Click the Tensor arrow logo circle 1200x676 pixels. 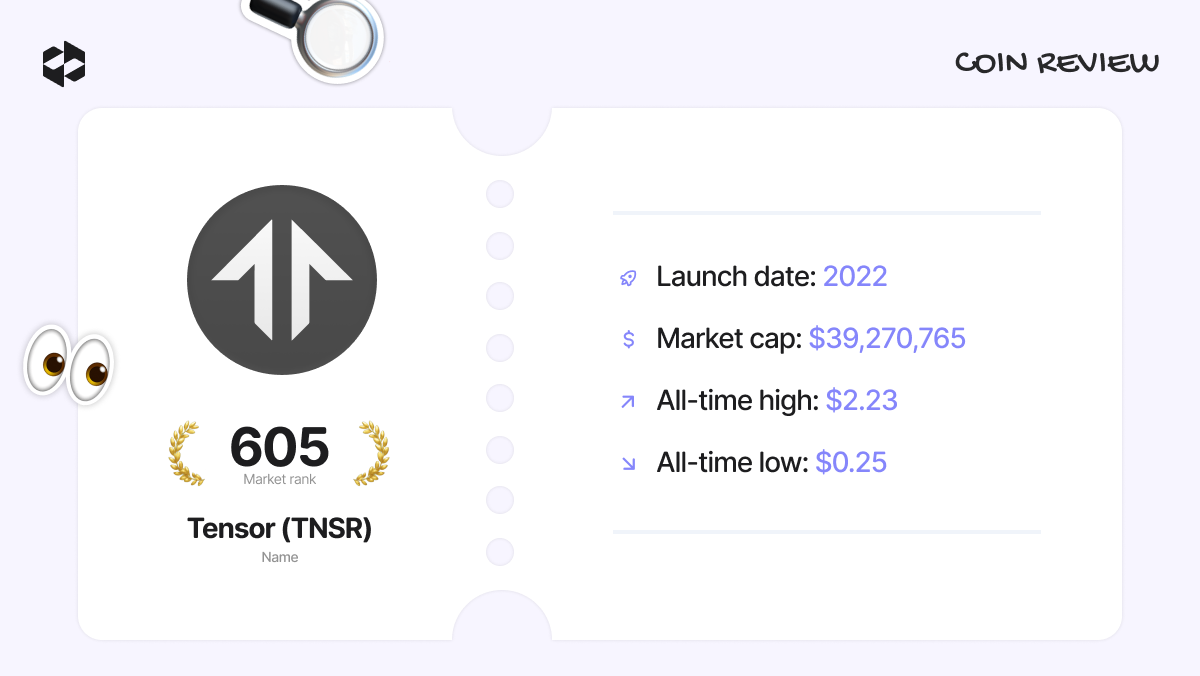coord(282,279)
